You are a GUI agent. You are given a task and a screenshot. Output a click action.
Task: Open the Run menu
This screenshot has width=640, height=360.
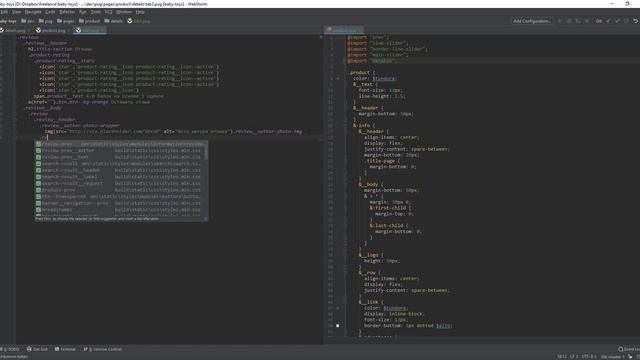tap(83, 12)
